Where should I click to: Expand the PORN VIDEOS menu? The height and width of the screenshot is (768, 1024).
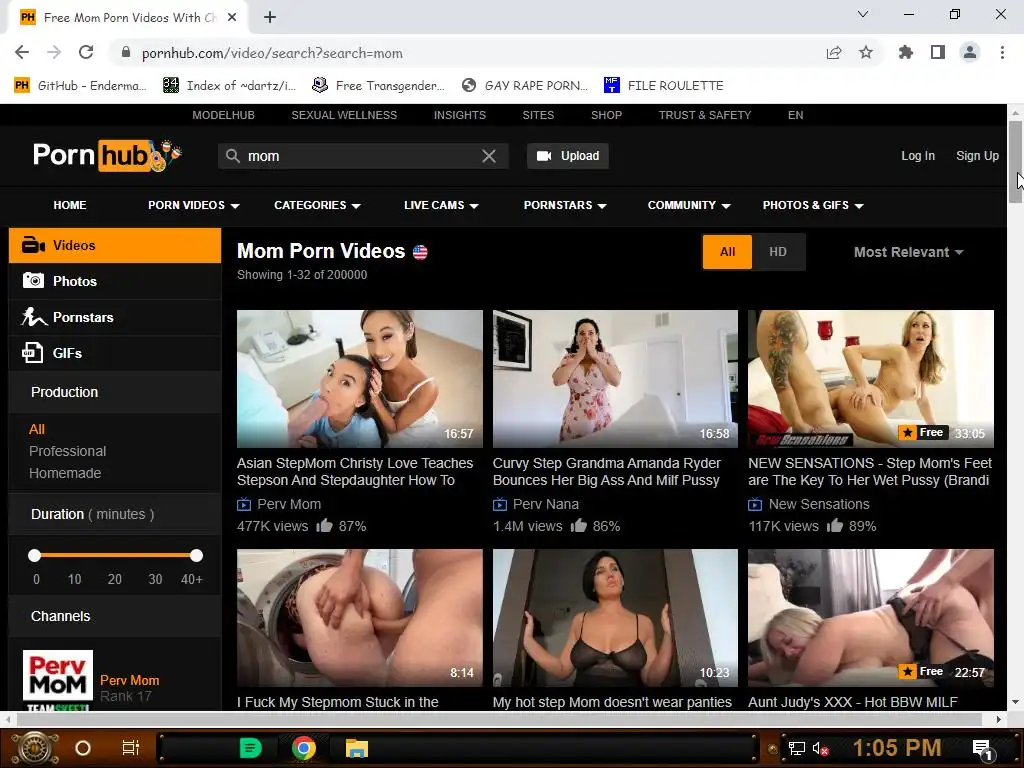click(x=193, y=205)
